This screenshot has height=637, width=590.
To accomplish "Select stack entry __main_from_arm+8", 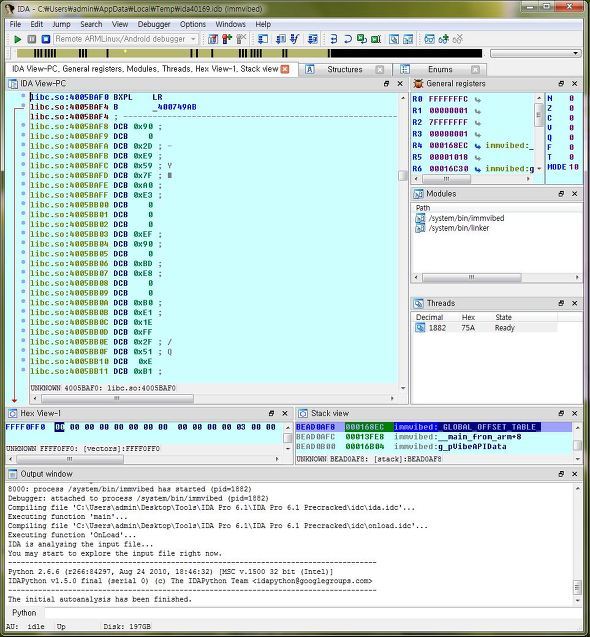I will pyautogui.click(x=434, y=437).
